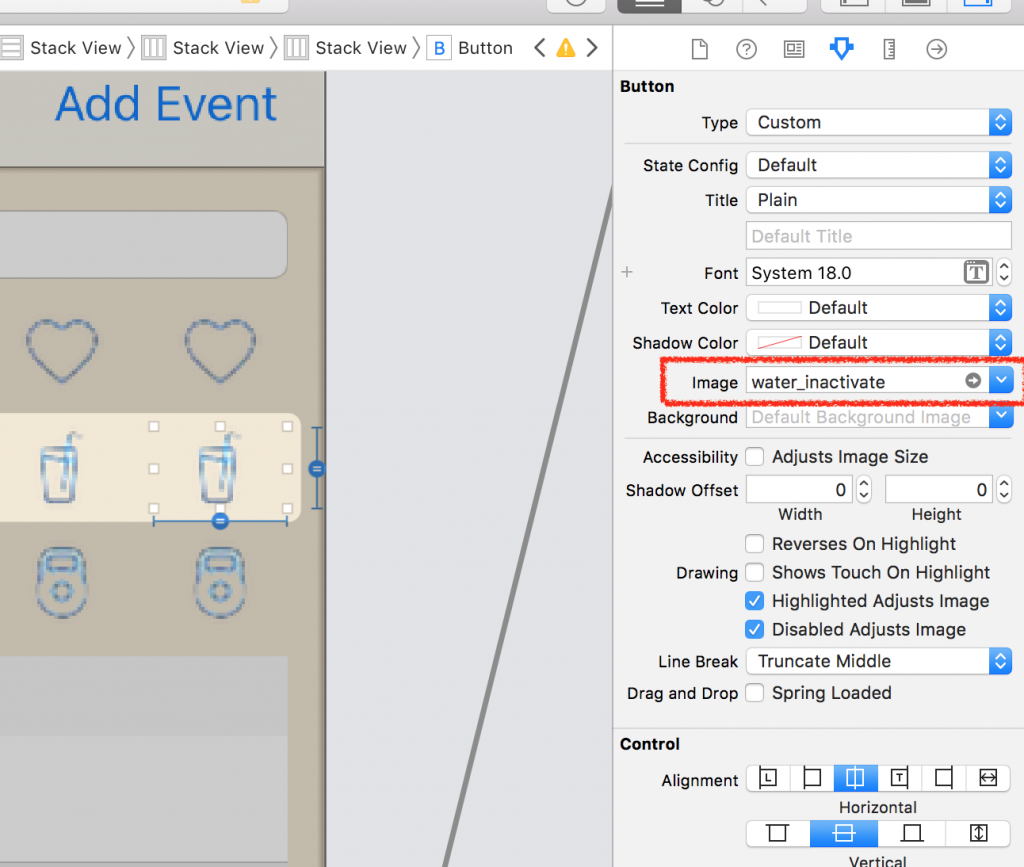Viewport: 1024px width, 867px height.
Task: Click the gray rounded text field on canvas
Action: click(143, 244)
